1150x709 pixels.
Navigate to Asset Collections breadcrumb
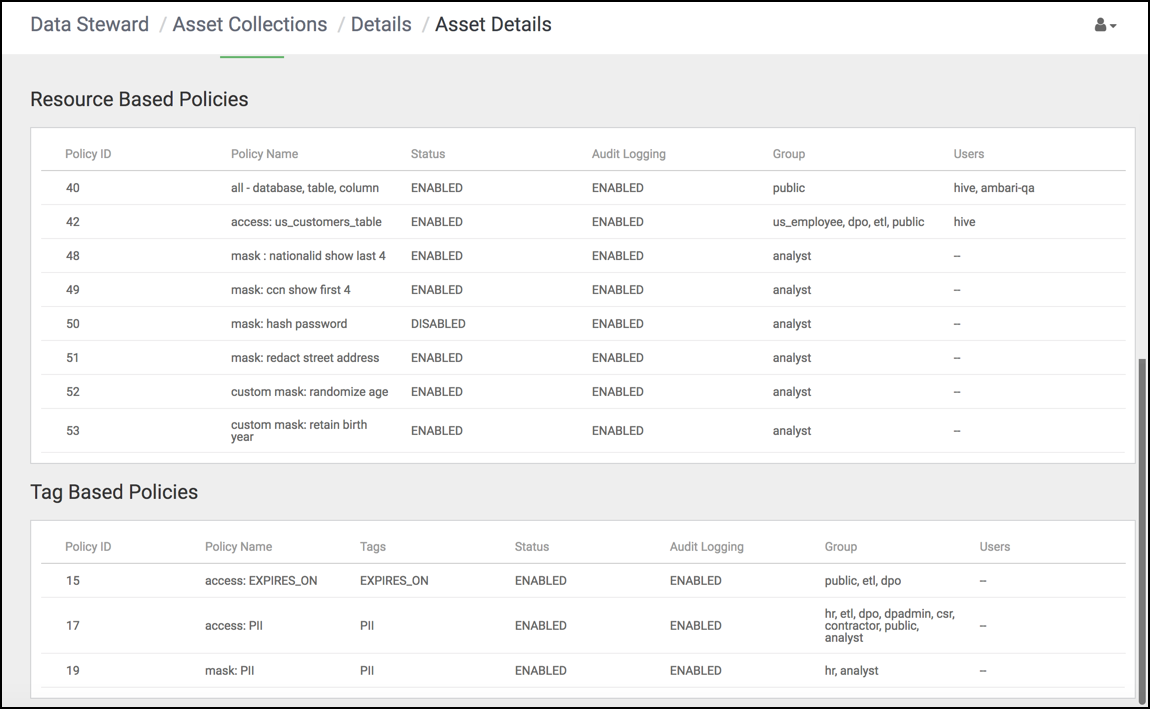pos(249,25)
